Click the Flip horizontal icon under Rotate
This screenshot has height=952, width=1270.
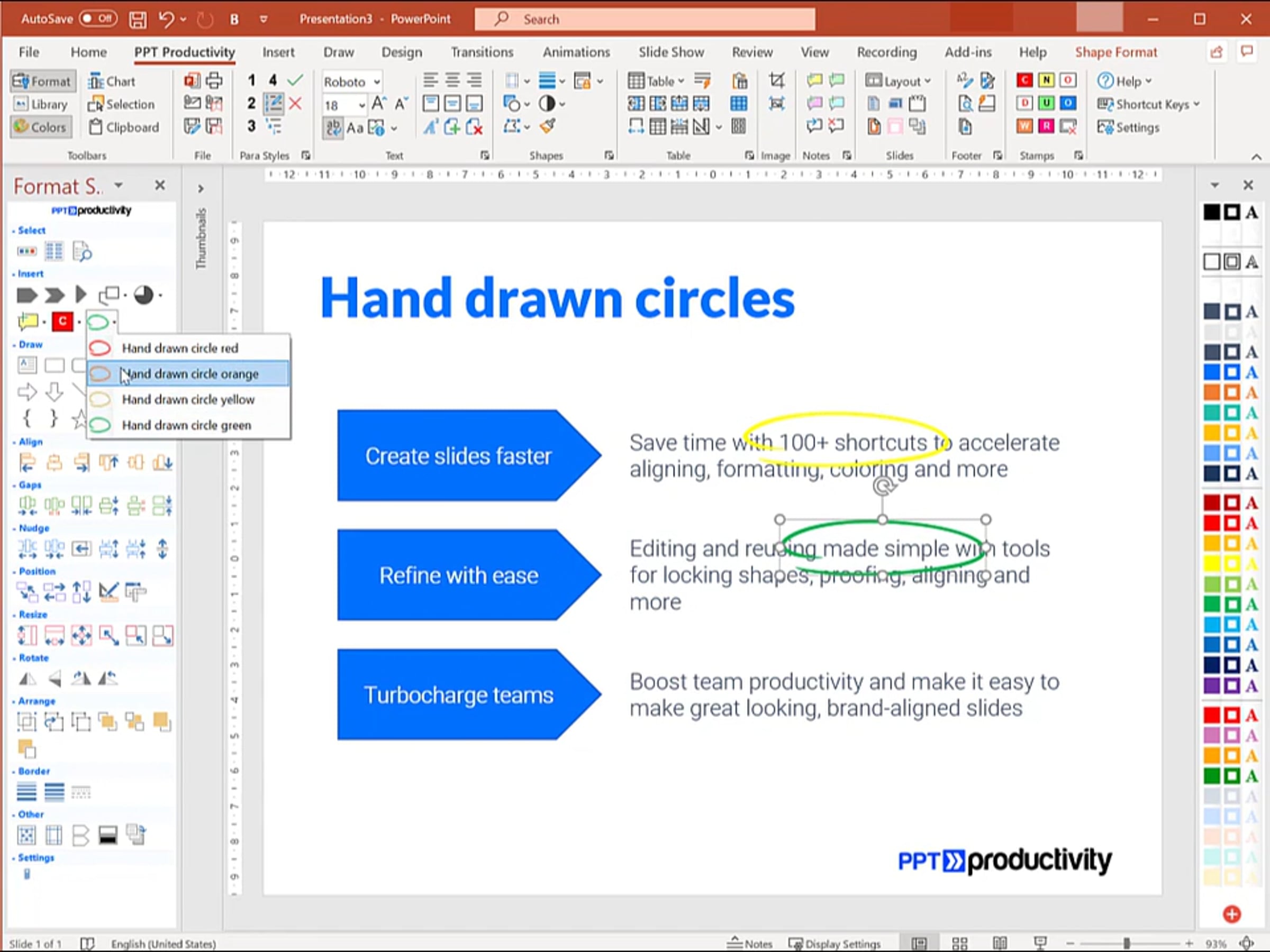(x=27, y=679)
